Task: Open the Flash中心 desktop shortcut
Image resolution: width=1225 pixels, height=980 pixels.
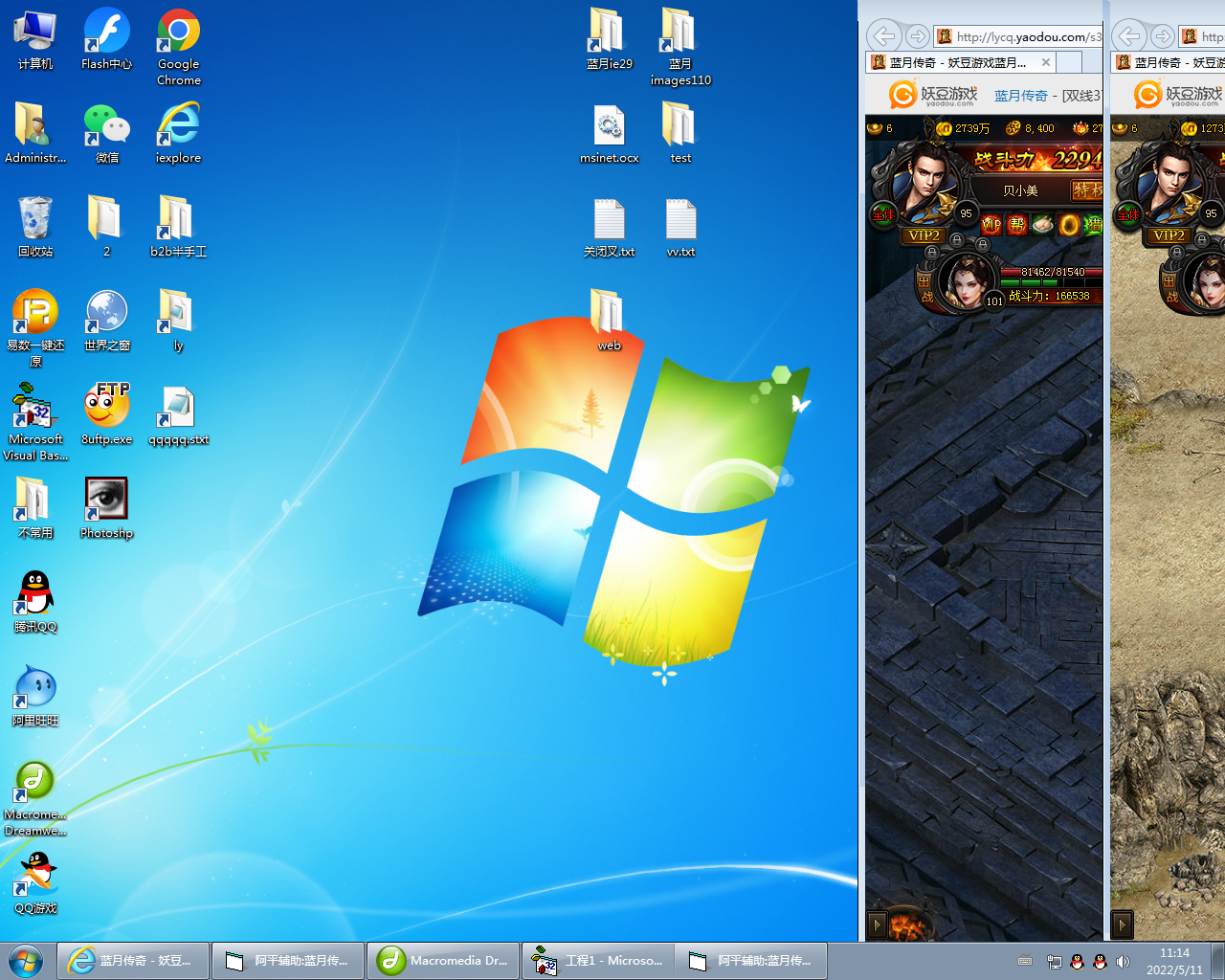Action: pyautogui.click(x=106, y=40)
